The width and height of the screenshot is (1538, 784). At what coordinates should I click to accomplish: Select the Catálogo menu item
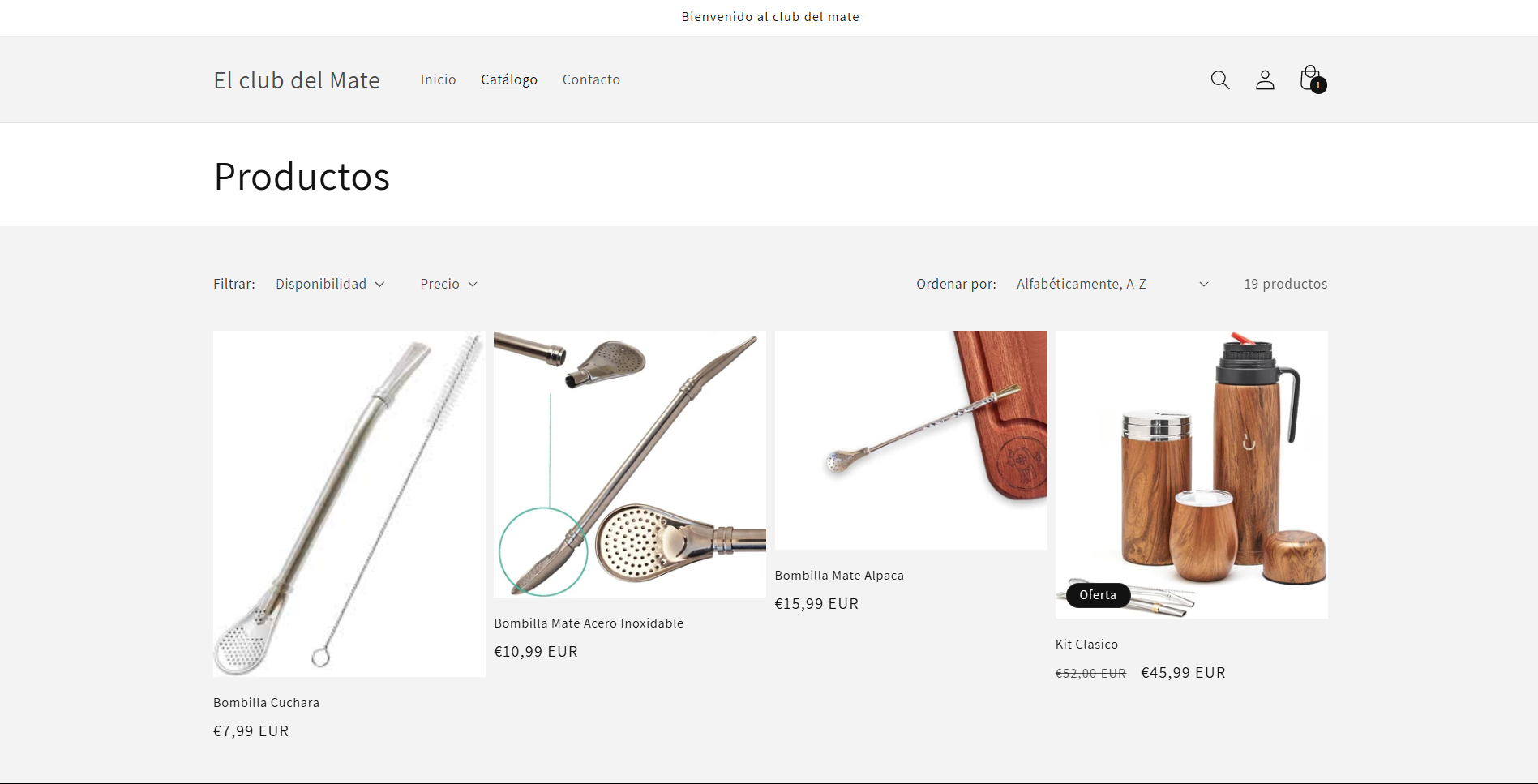tap(509, 79)
